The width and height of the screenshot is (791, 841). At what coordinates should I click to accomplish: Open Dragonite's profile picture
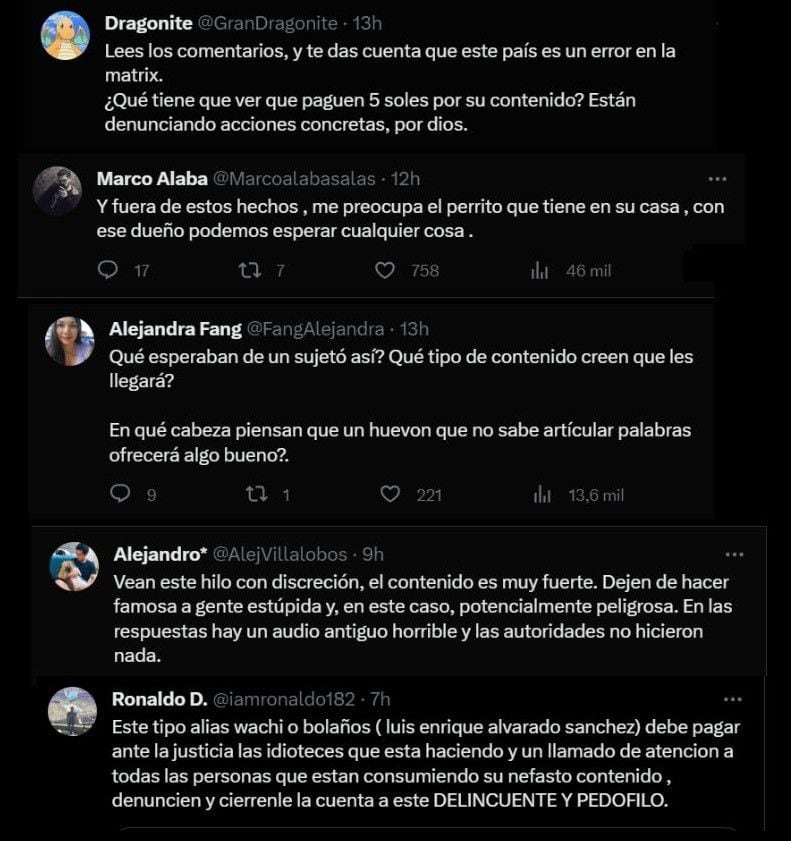click(x=66, y=37)
